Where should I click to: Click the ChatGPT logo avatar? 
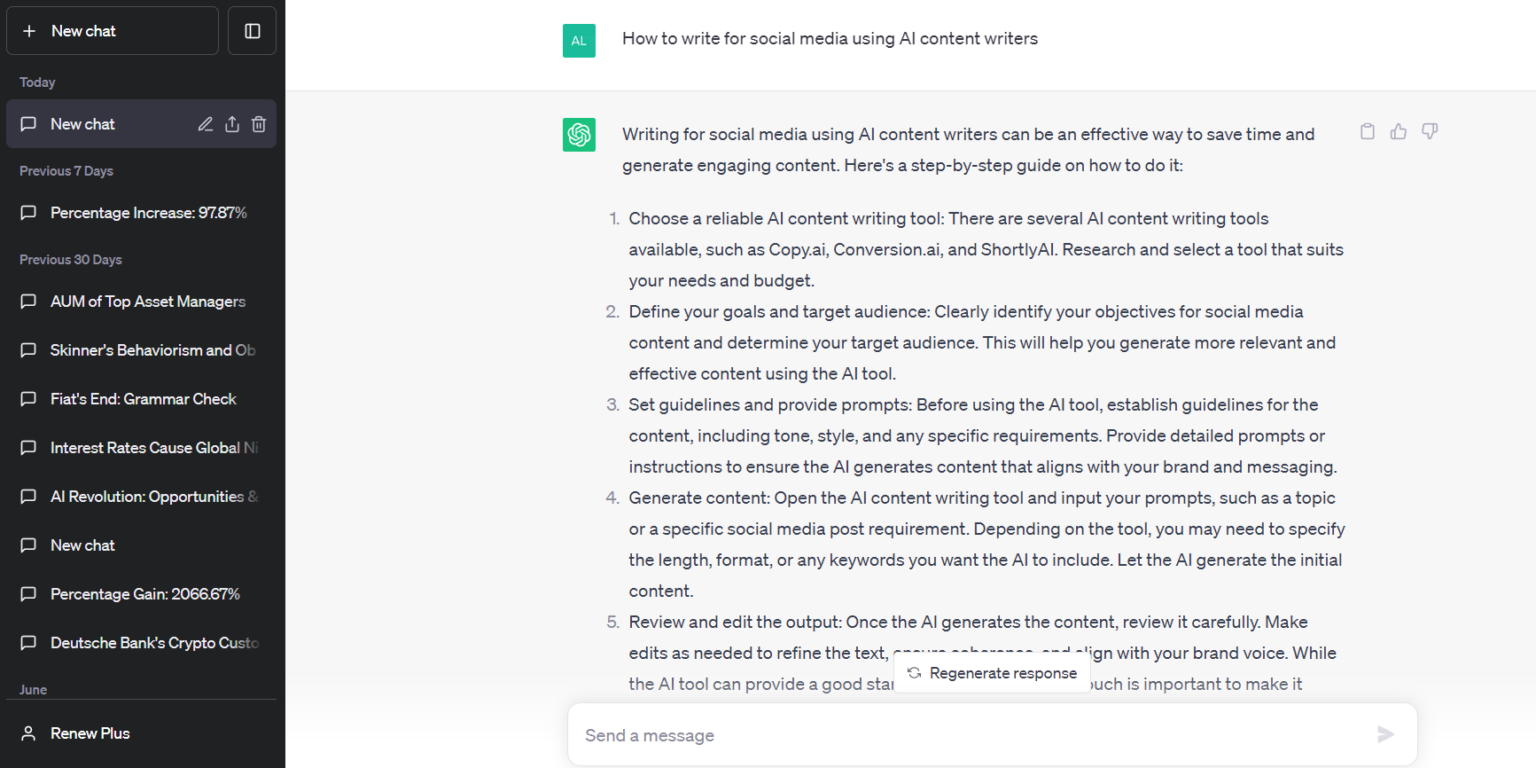coord(579,135)
